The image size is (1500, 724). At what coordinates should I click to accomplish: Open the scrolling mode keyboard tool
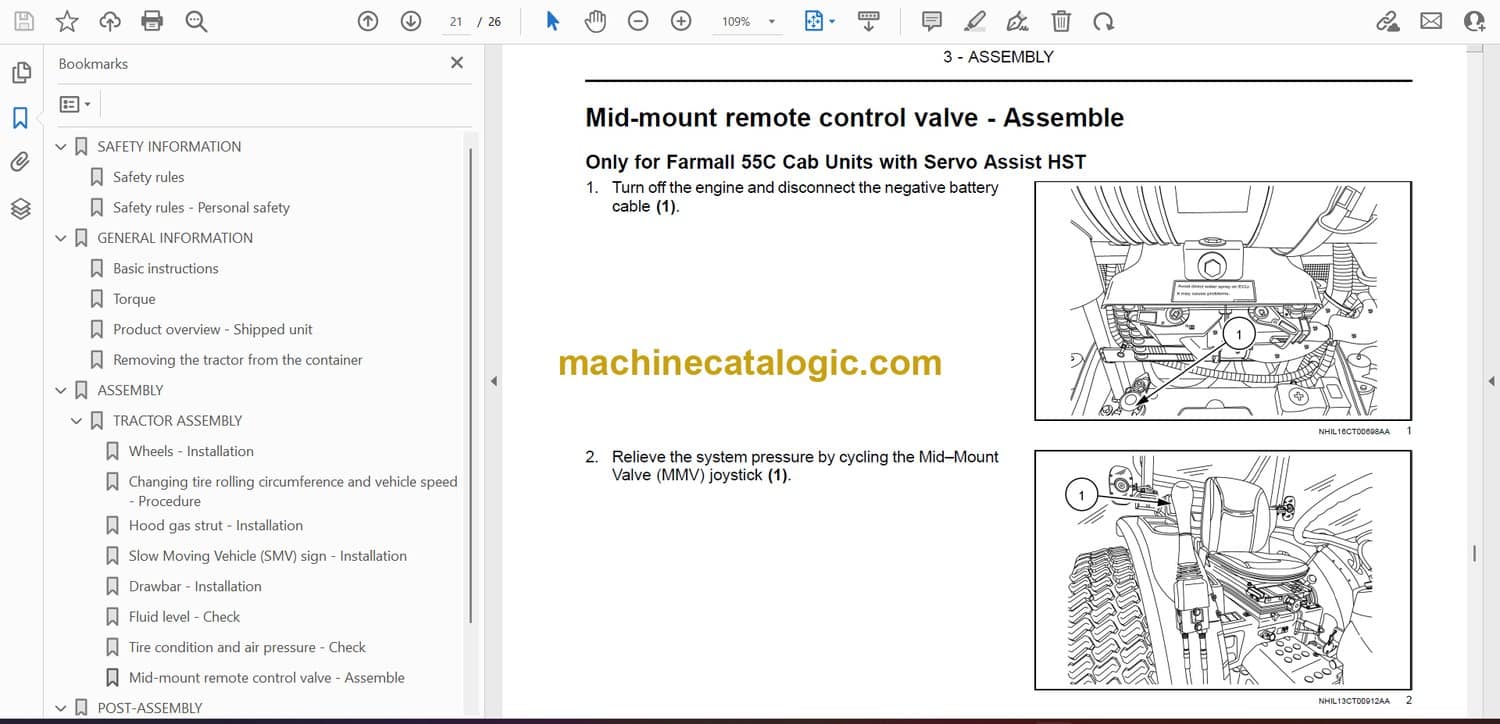click(868, 21)
